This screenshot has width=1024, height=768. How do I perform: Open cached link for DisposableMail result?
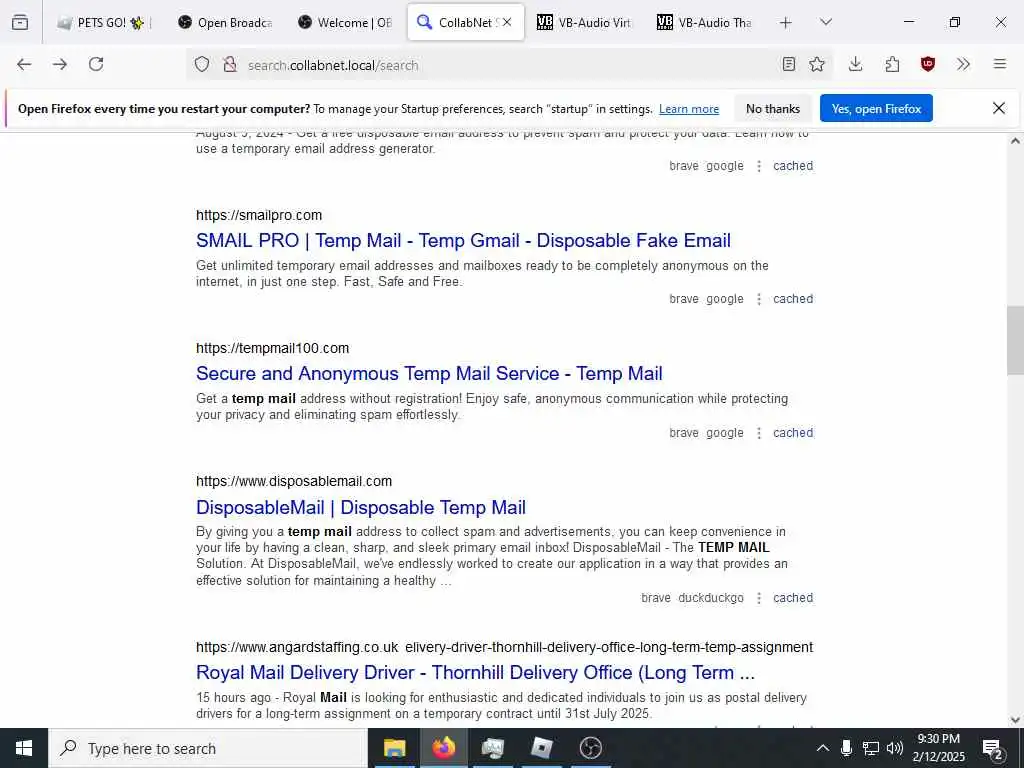(x=793, y=598)
